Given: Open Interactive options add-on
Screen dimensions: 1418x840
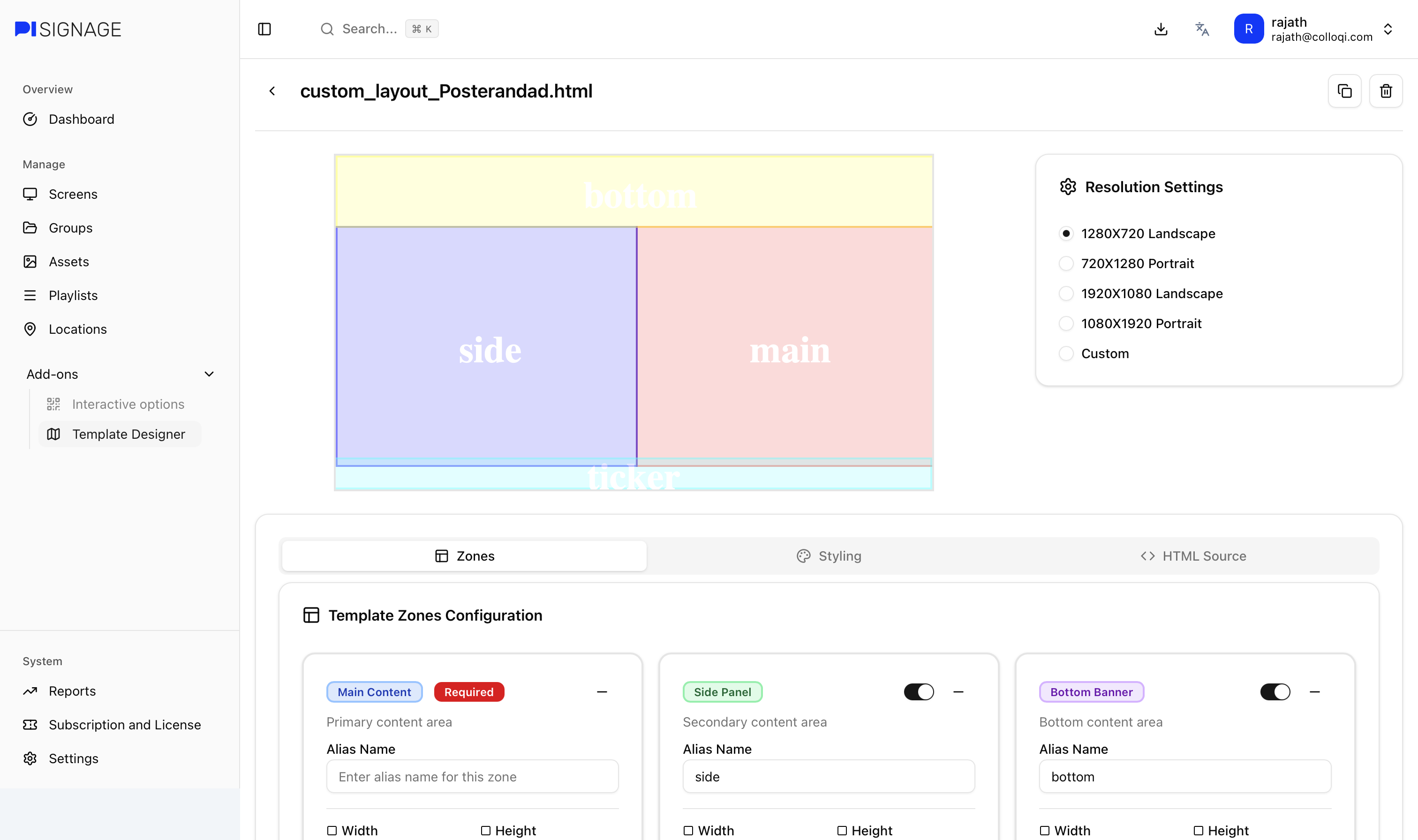Looking at the screenshot, I should click(128, 404).
